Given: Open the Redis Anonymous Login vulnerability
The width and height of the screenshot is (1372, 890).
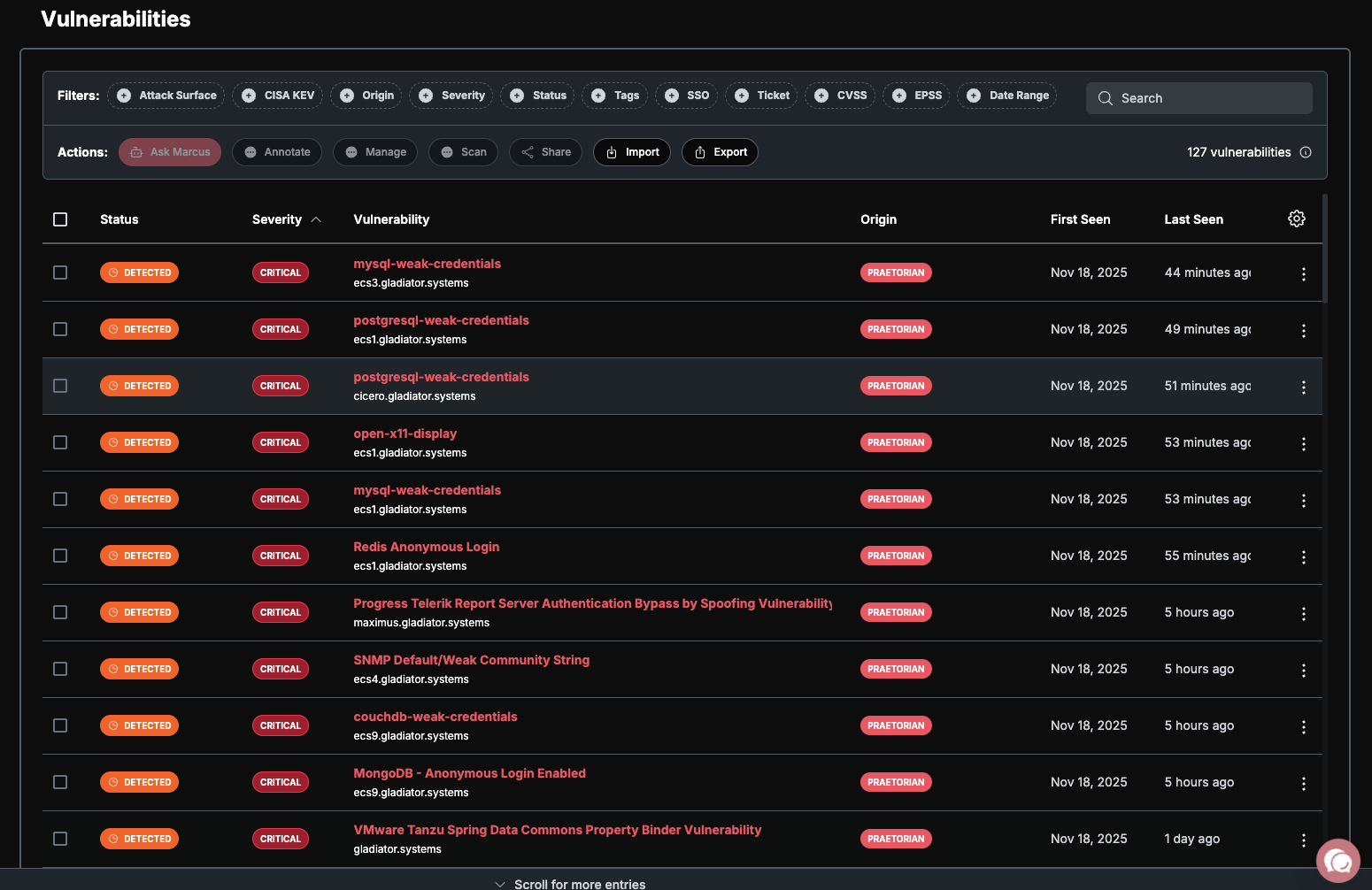Looking at the screenshot, I should point(426,547).
